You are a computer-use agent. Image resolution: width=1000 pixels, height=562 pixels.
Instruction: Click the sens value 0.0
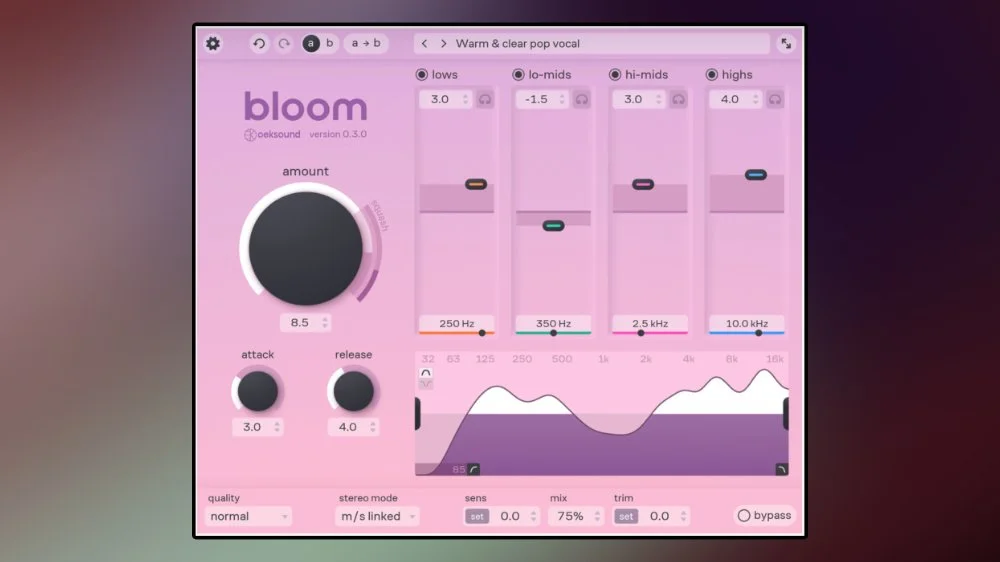pyautogui.click(x=510, y=516)
